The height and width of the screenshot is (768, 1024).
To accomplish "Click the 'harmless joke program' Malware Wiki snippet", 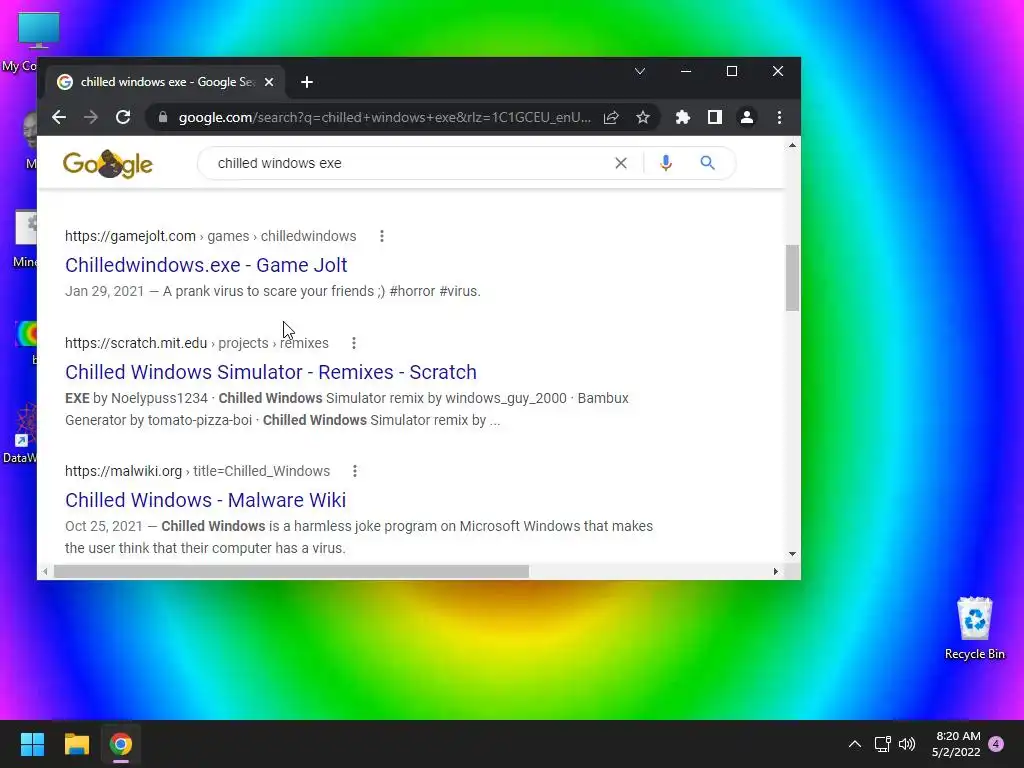I will tap(359, 537).
